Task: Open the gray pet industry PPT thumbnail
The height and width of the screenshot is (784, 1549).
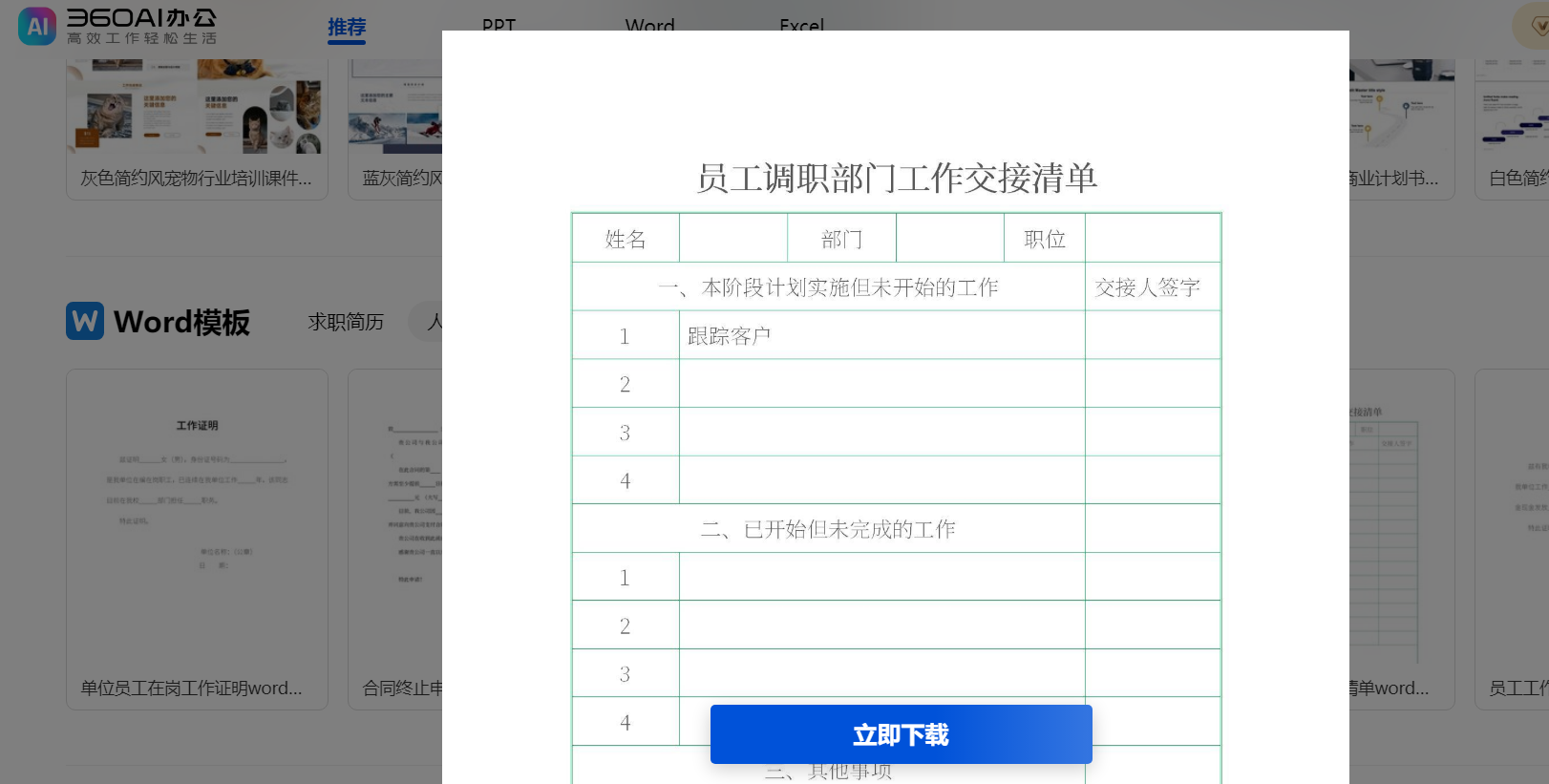Action: coord(197,107)
